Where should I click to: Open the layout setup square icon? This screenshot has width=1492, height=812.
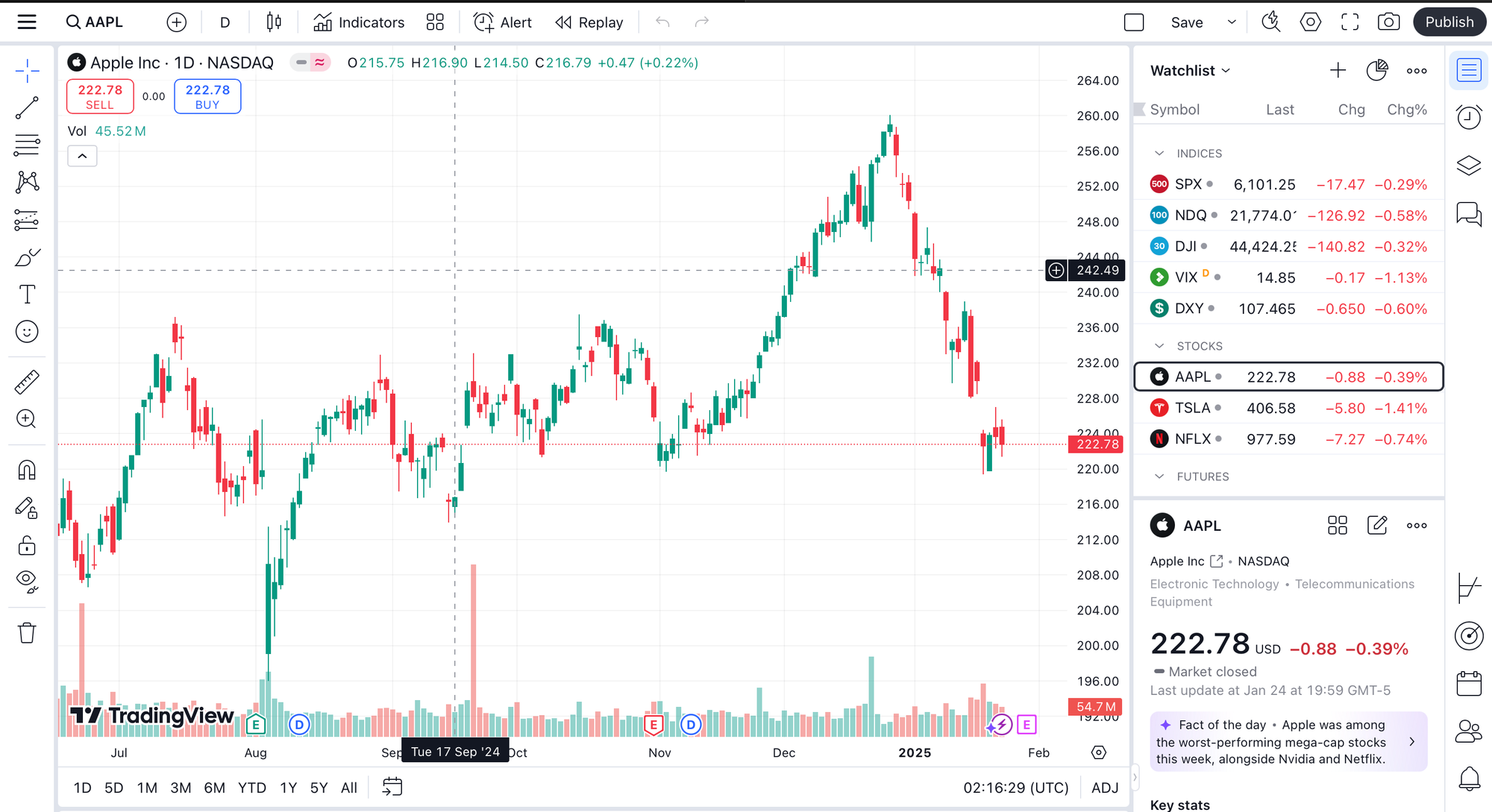pyautogui.click(x=1134, y=22)
